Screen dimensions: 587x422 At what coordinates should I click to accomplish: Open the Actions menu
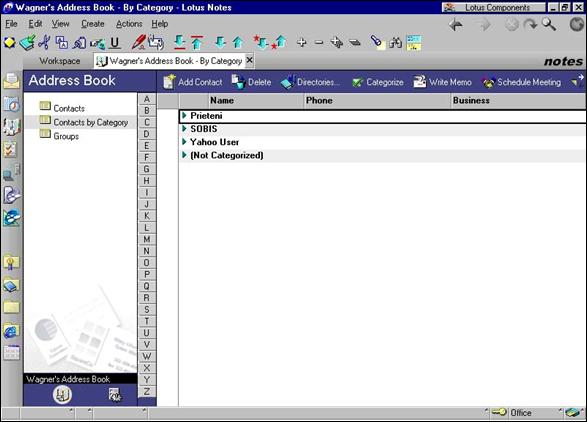pos(129,24)
